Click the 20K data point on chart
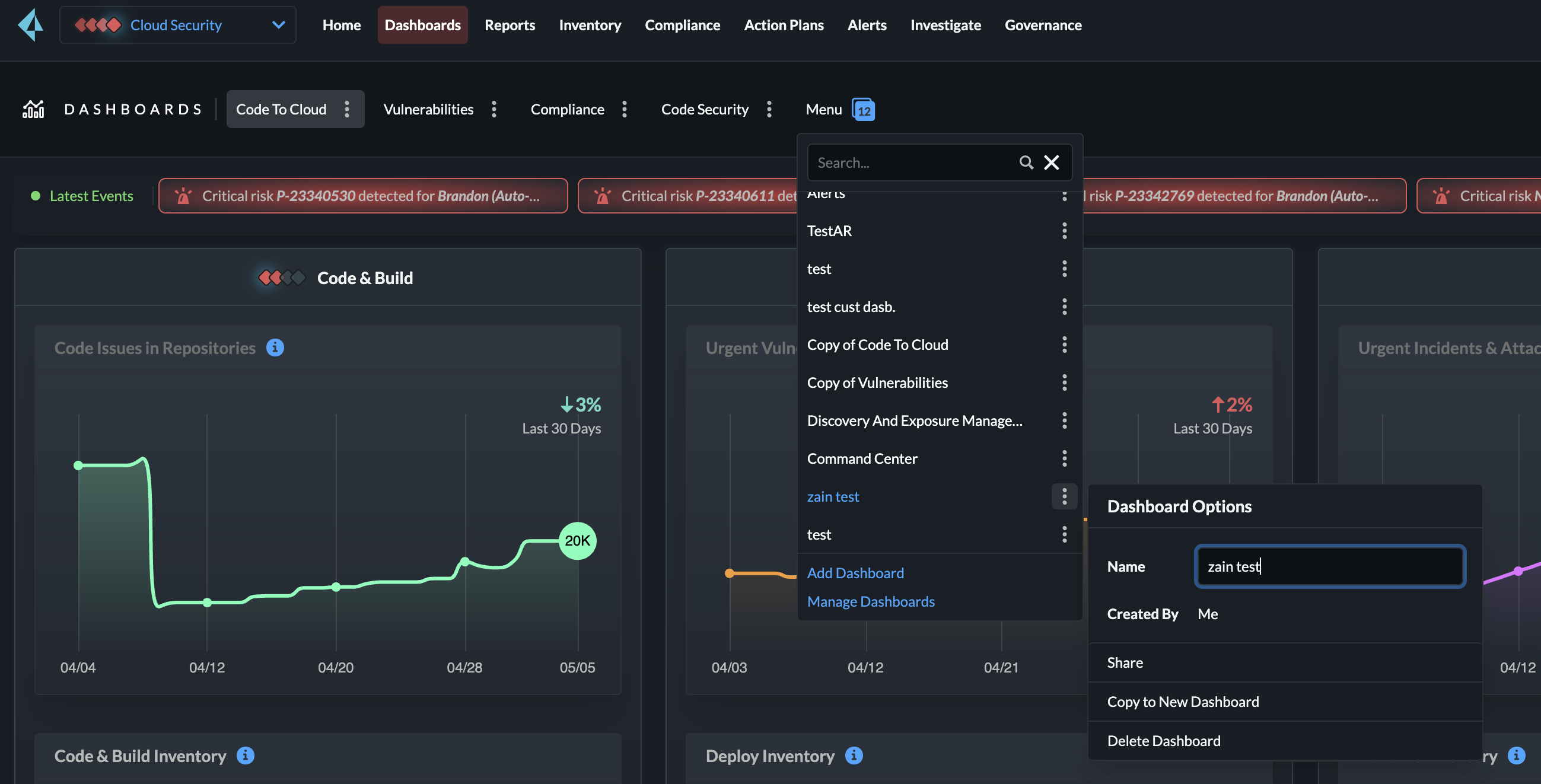Screen dimensions: 1541x784 [577, 541]
